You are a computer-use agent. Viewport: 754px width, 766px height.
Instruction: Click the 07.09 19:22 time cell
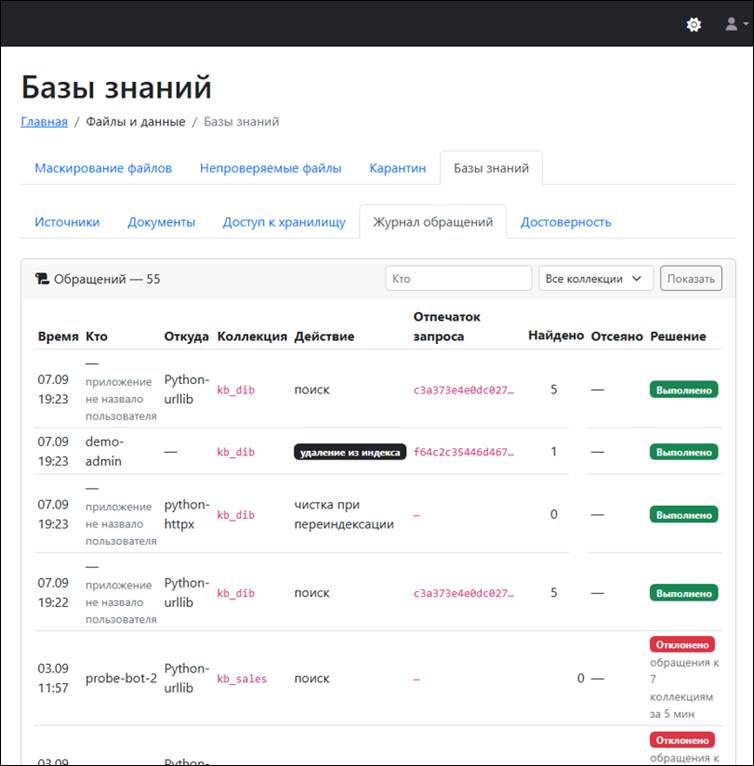(x=53, y=592)
